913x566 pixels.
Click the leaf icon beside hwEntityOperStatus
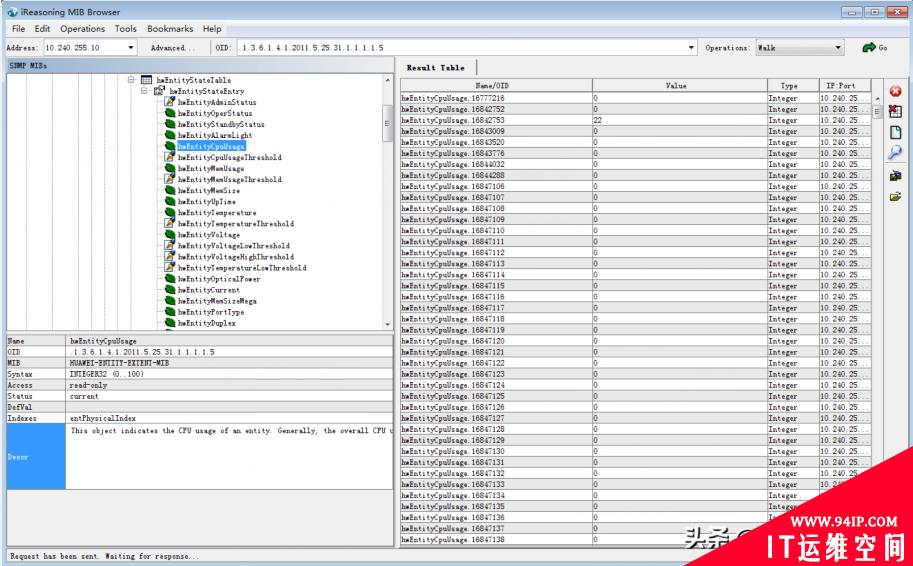click(169, 113)
